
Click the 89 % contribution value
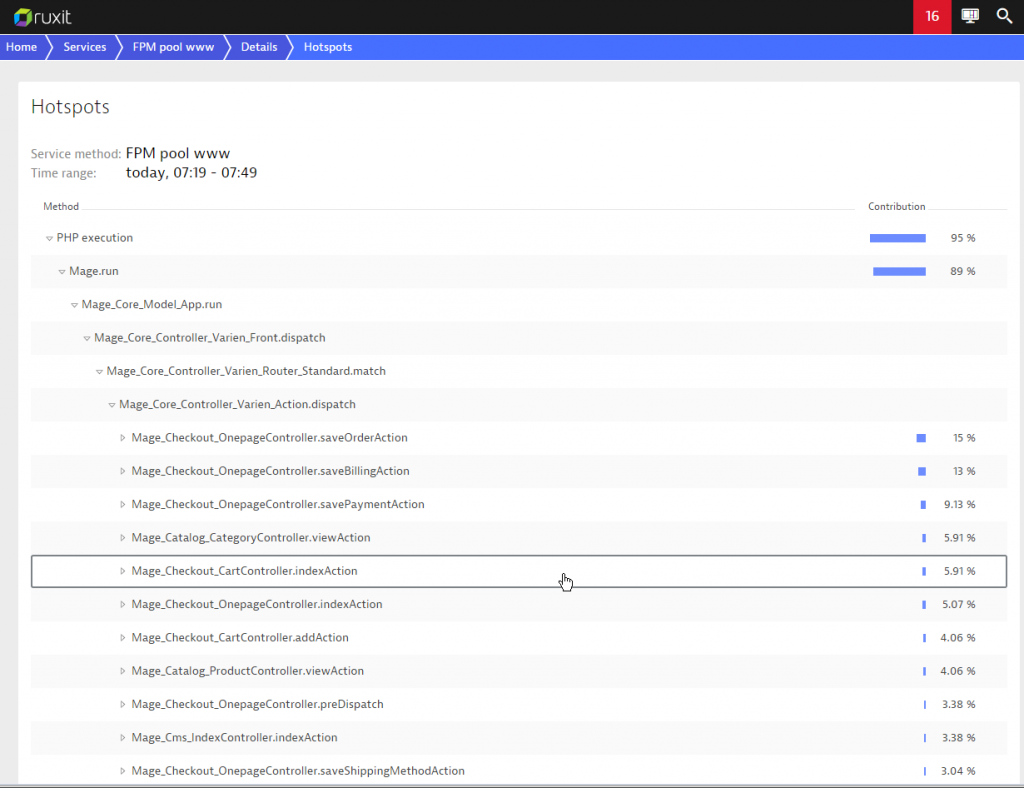[963, 271]
